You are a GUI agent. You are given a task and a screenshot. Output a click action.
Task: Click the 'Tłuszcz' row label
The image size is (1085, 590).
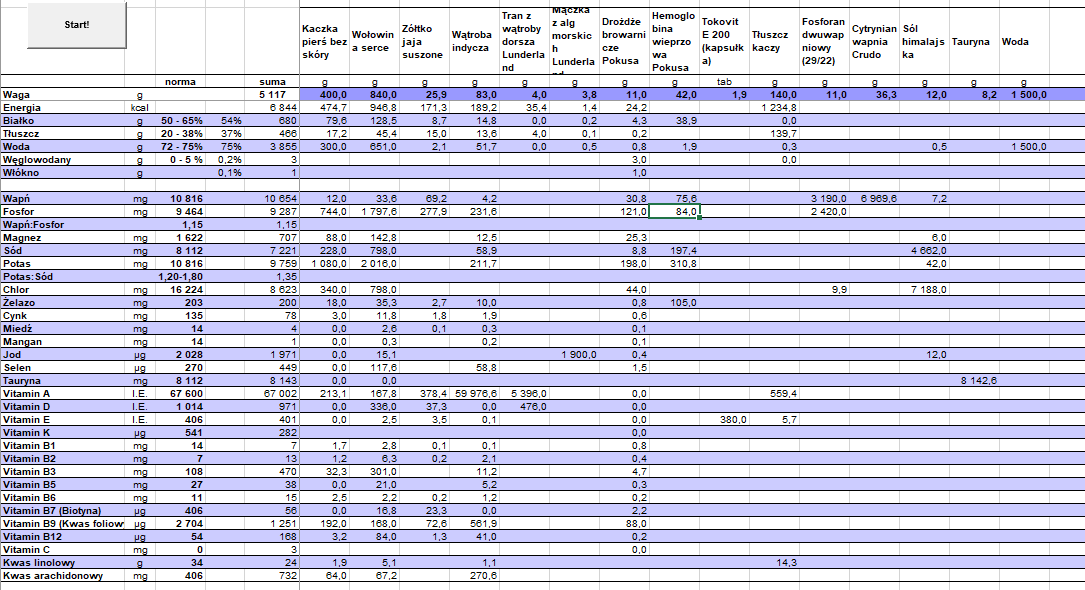[21, 133]
